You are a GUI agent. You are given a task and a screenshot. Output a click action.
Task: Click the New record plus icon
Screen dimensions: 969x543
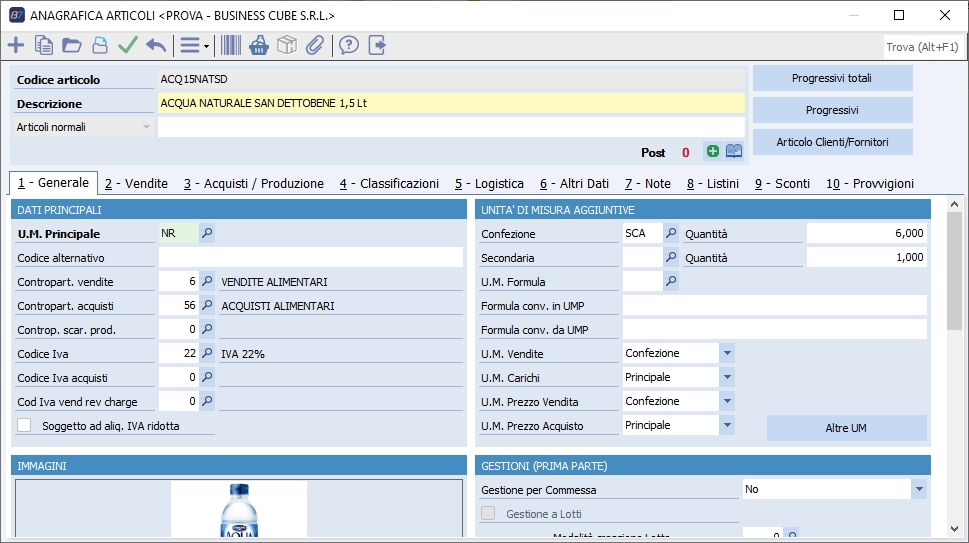click(16, 45)
